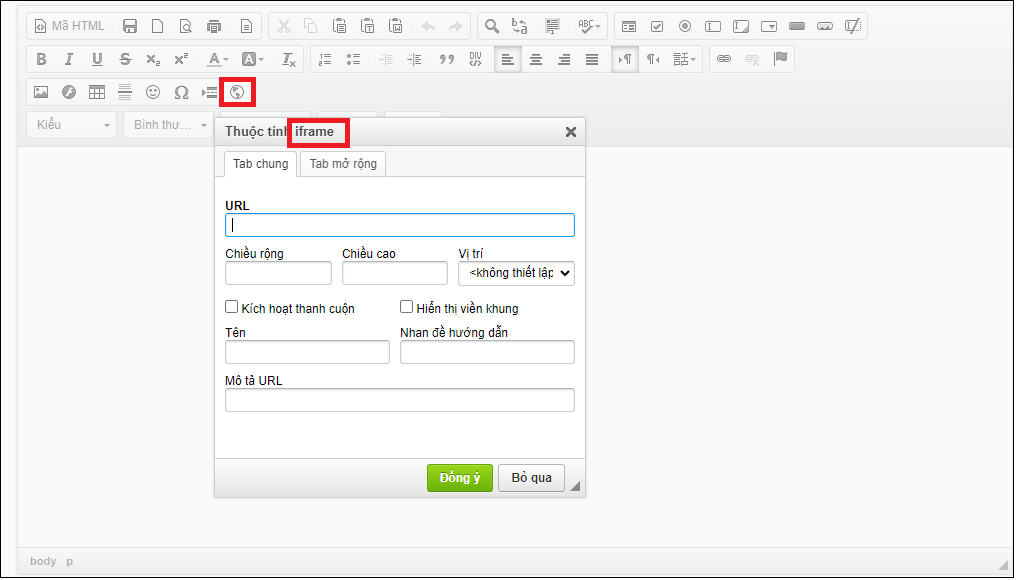Click the Find magnifier icon
This screenshot has width=1018, height=580.
(x=491, y=26)
